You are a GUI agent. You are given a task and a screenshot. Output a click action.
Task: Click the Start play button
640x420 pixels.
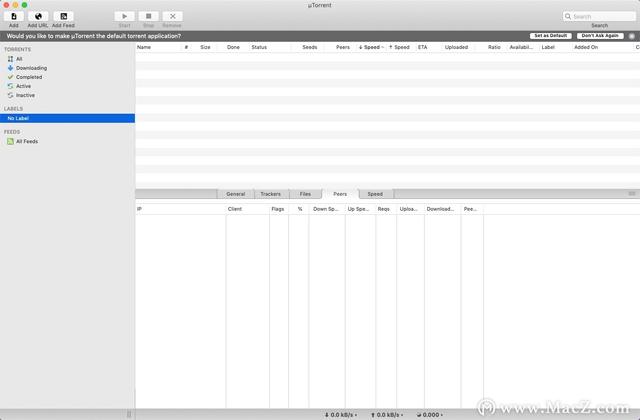pos(124,16)
